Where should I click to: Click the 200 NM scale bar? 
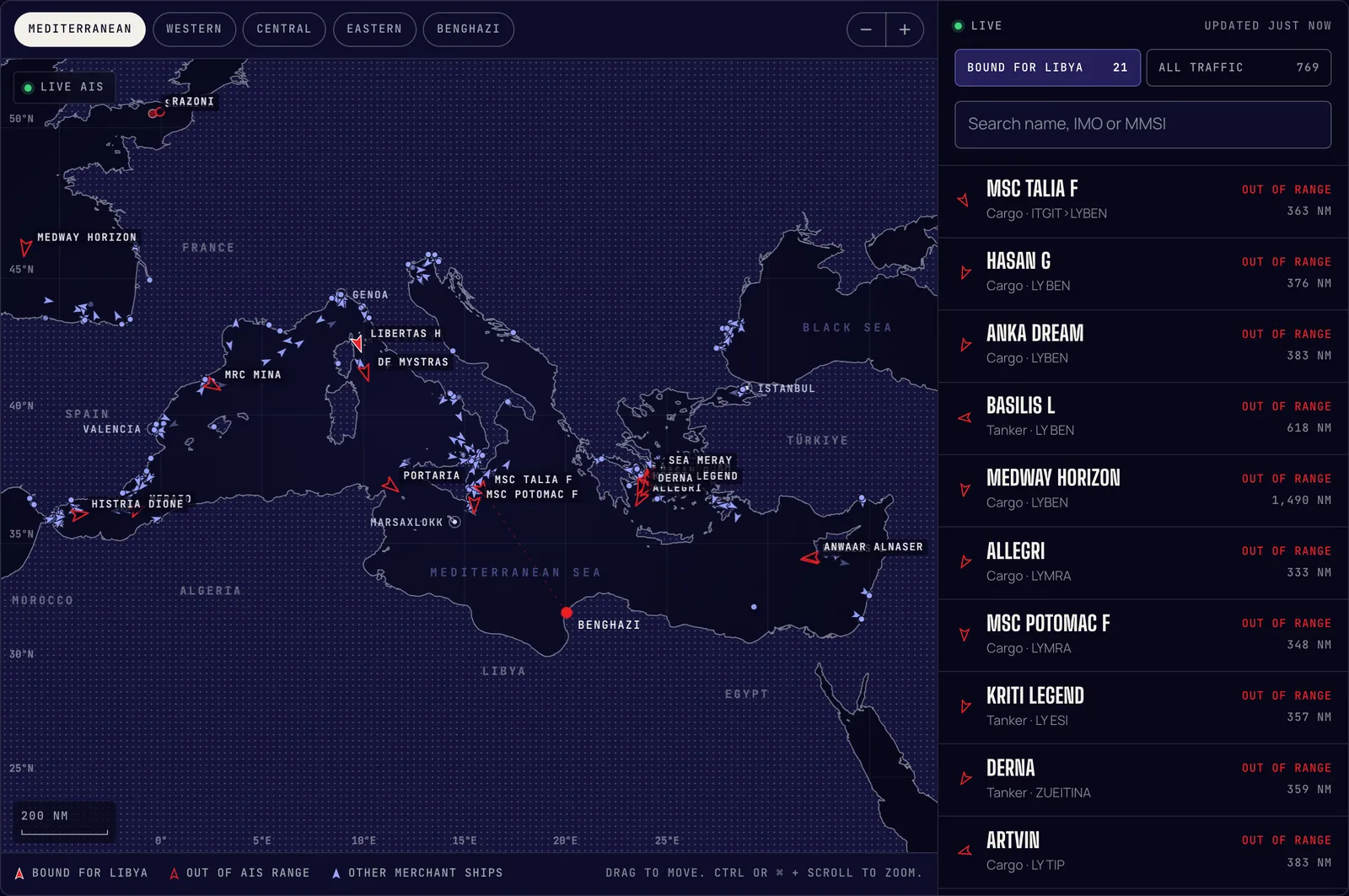[64, 823]
